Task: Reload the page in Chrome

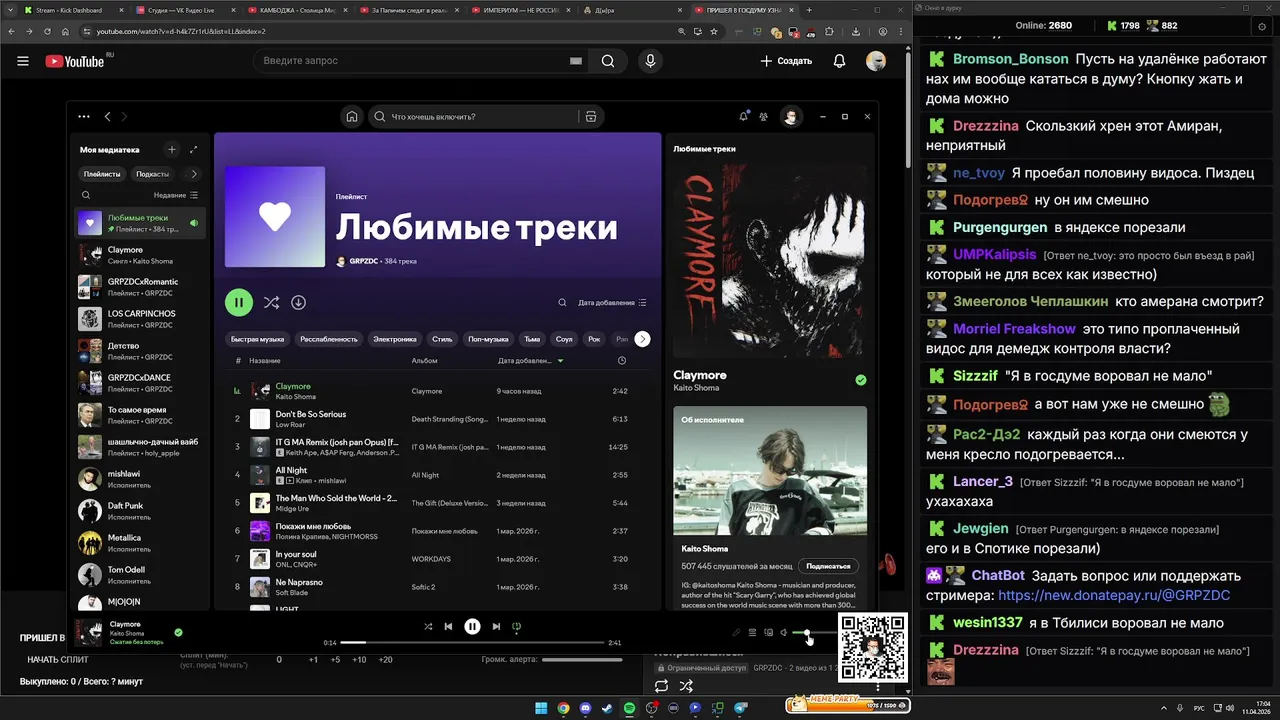Action: click(49, 31)
